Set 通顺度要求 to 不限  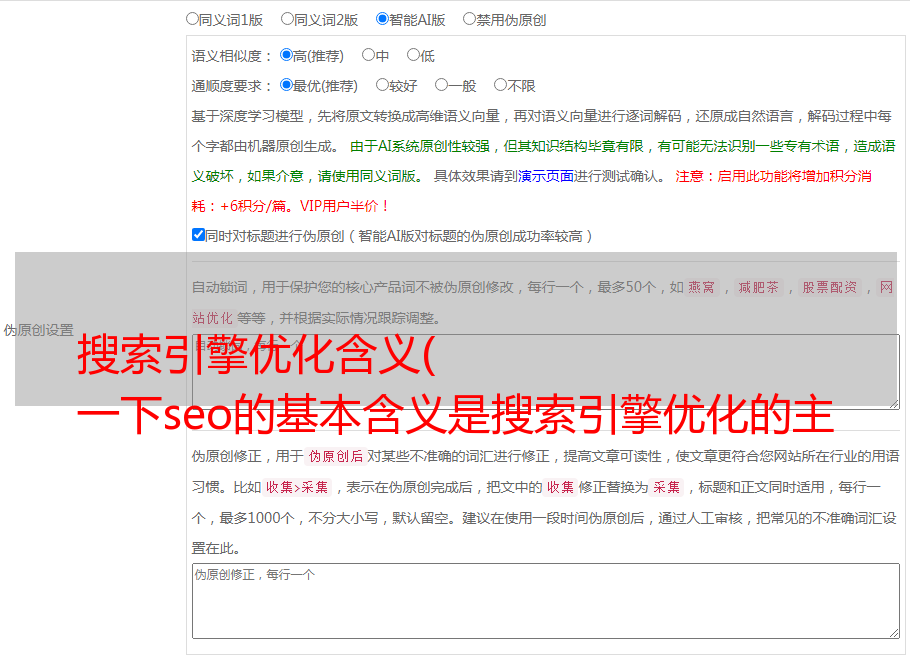[500, 85]
